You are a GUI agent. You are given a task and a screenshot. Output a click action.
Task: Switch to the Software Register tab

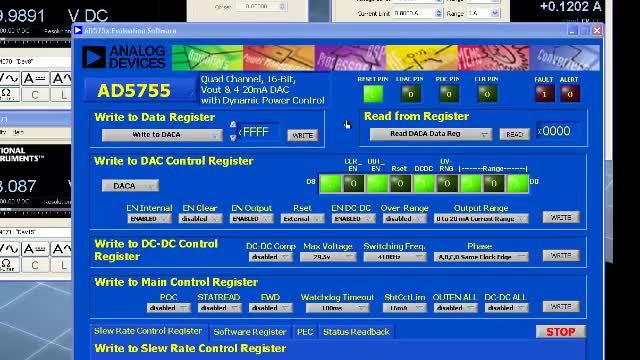pos(250,332)
